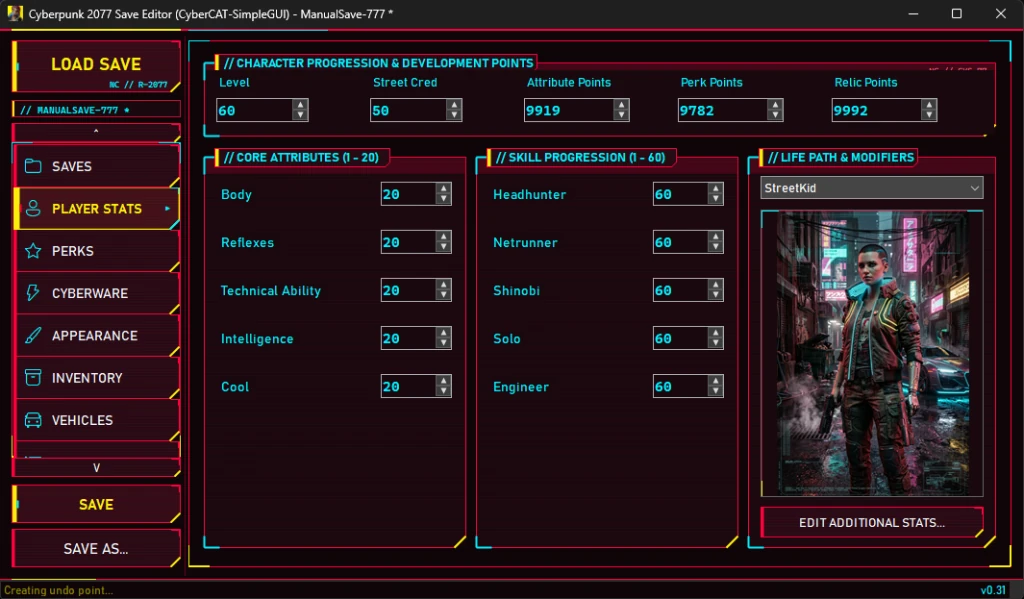The width and height of the screenshot is (1024, 599).
Task: Decrease Attribute Points with down arrow
Action: 621,116
